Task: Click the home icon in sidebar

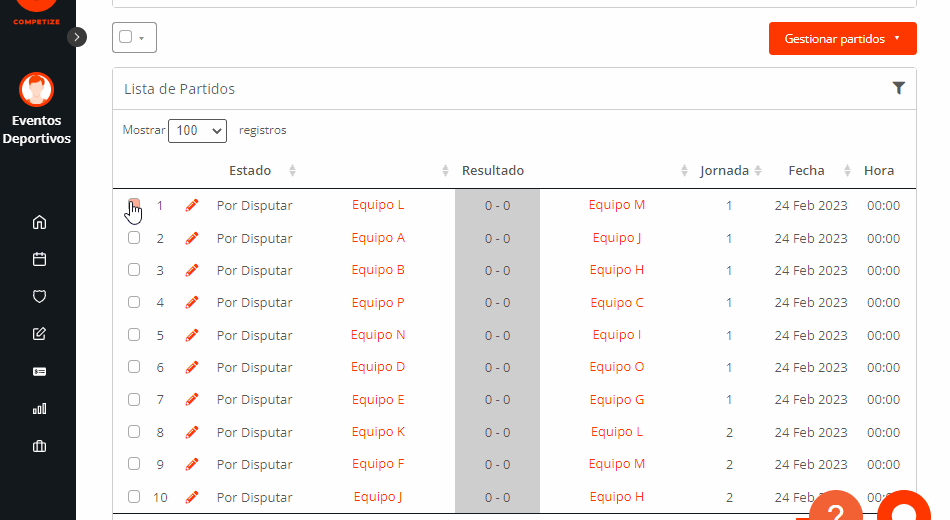Action: (40, 222)
